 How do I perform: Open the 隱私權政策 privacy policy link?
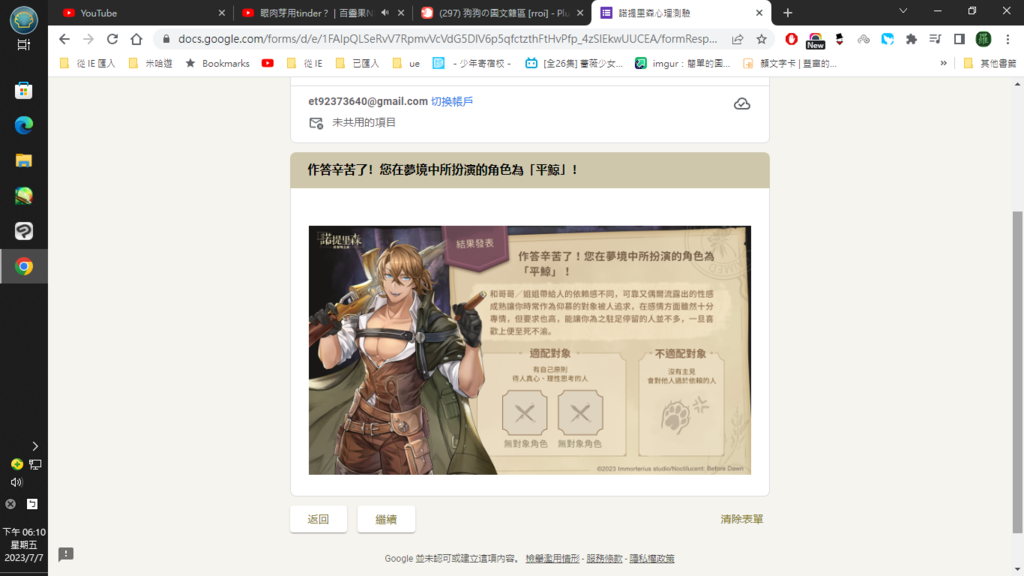[x=652, y=558]
